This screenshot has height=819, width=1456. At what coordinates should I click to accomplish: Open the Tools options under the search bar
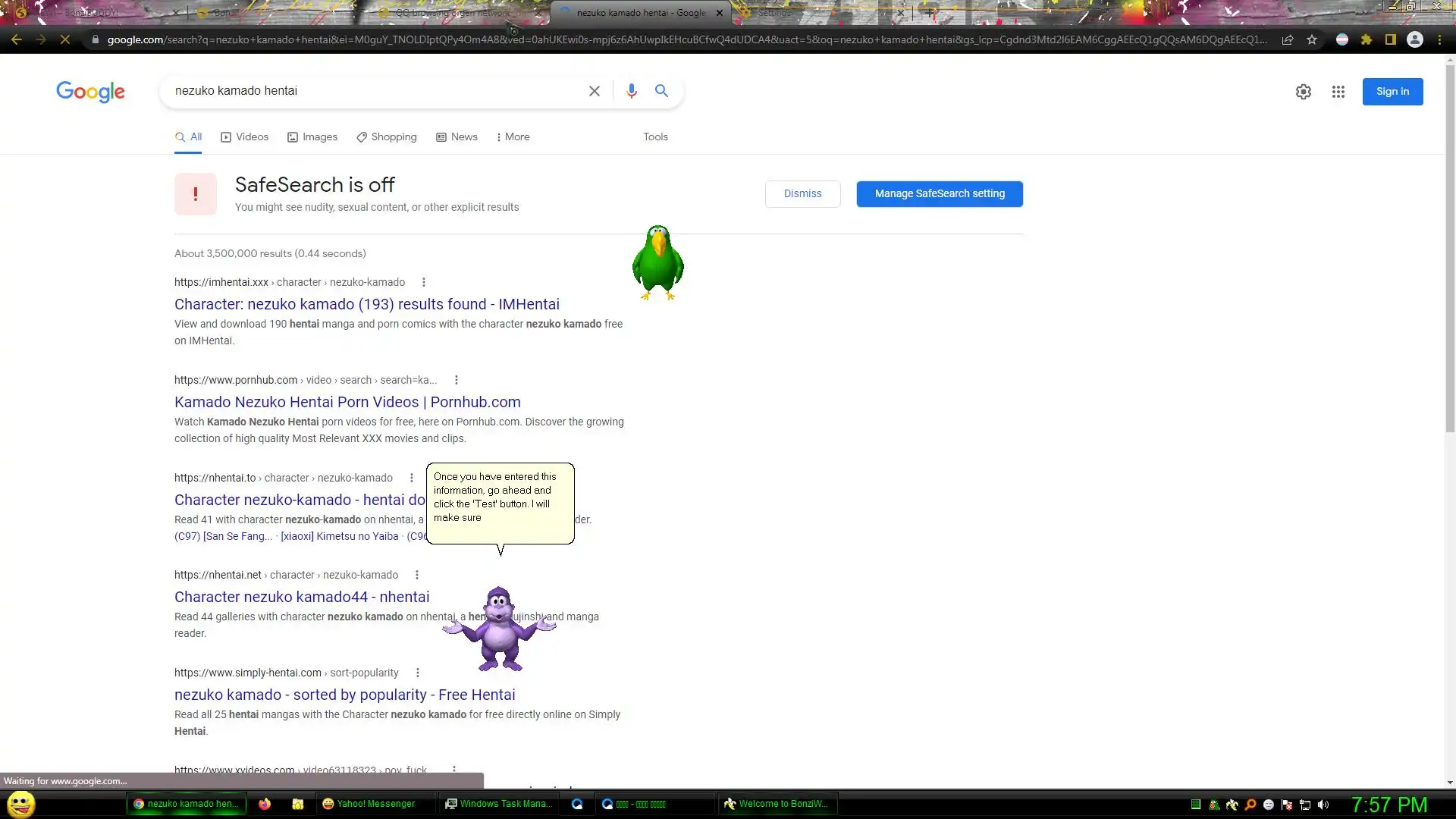pos(655,137)
